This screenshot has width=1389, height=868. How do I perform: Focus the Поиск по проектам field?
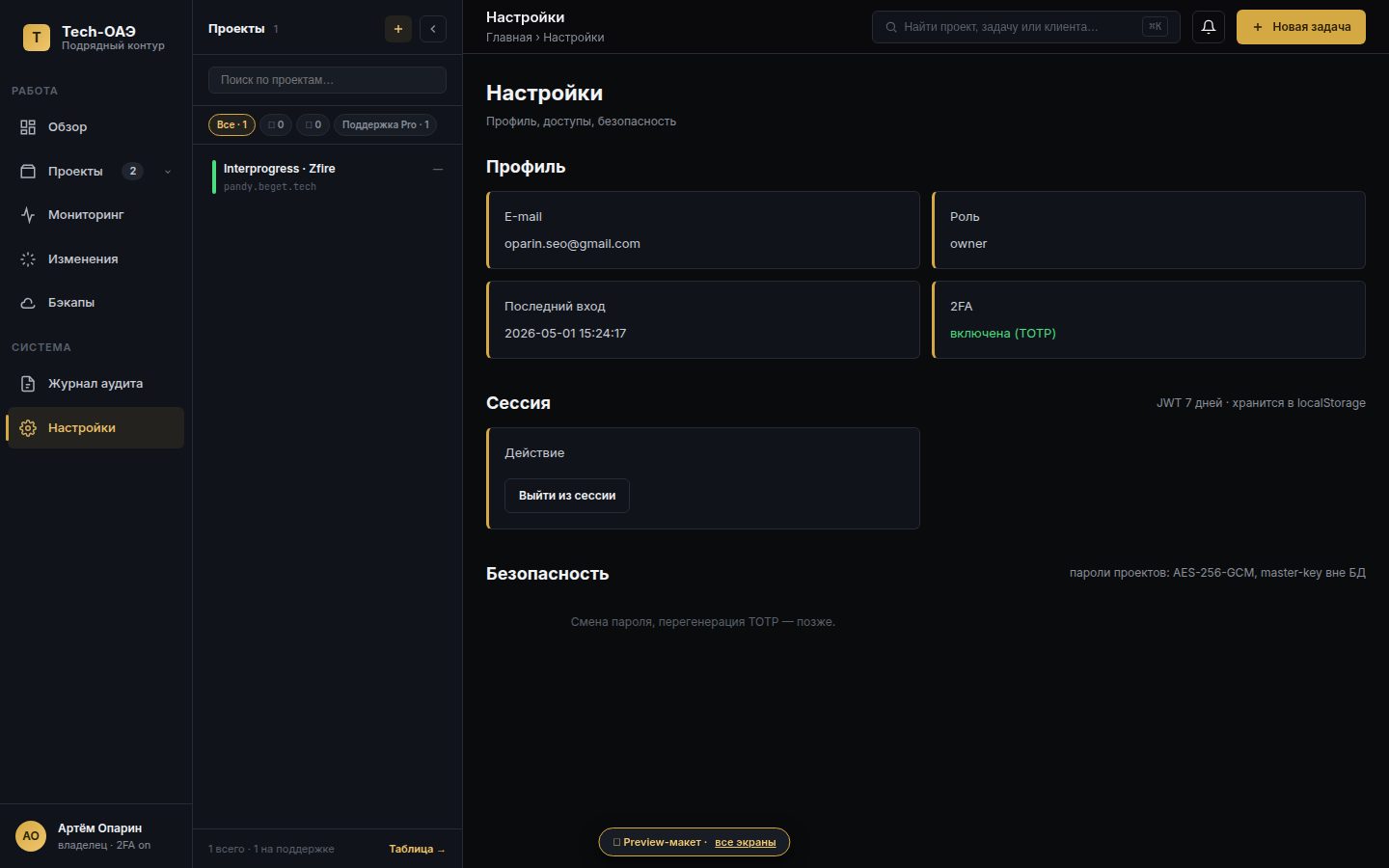pos(327,80)
